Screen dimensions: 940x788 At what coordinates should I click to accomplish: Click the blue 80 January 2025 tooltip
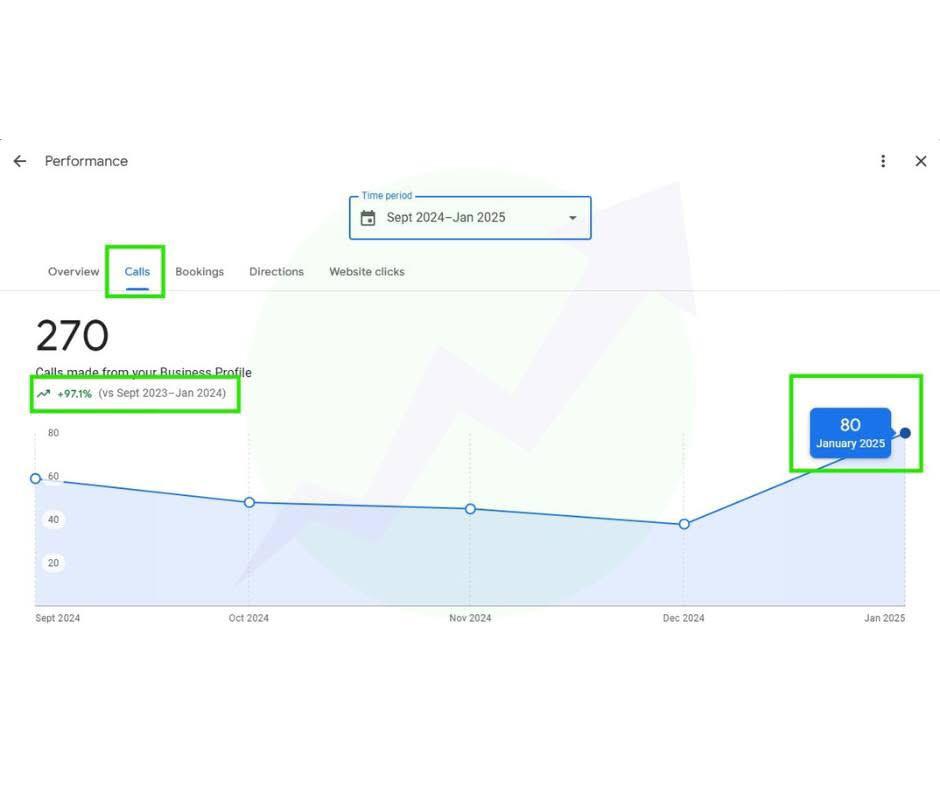[x=850, y=433]
